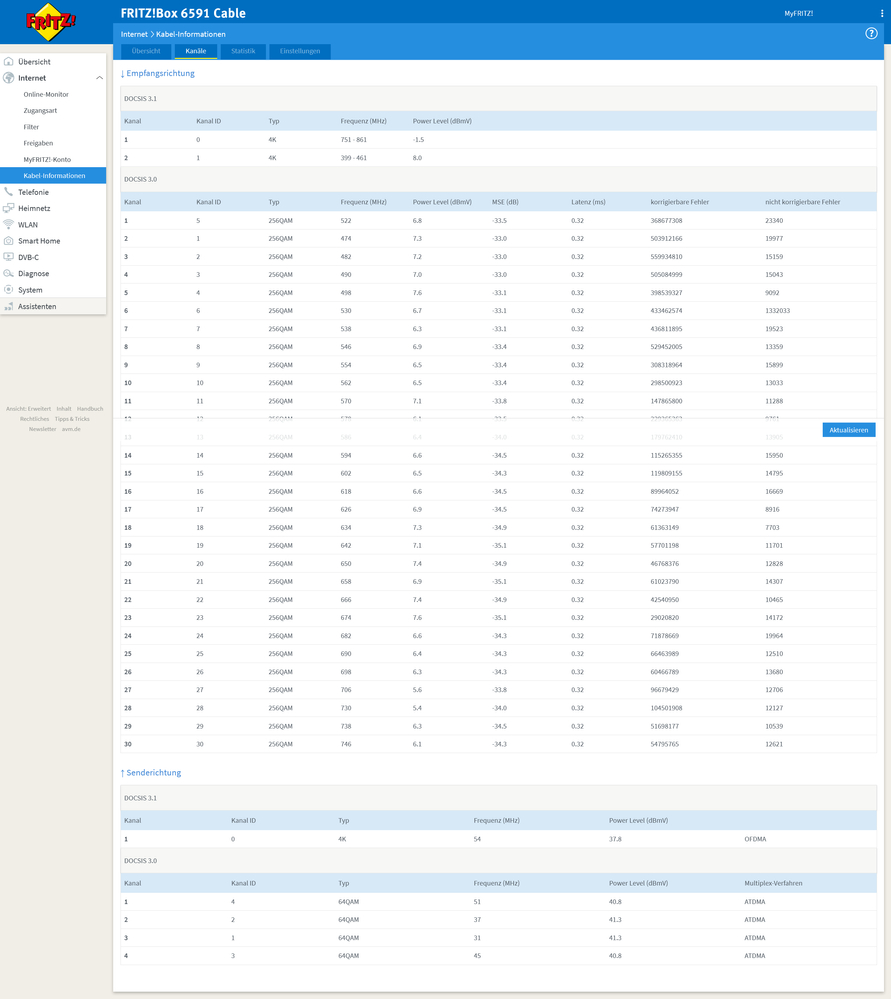Collapse the Empfangsrichtung section
891x999 pixels.
coord(157,73)
